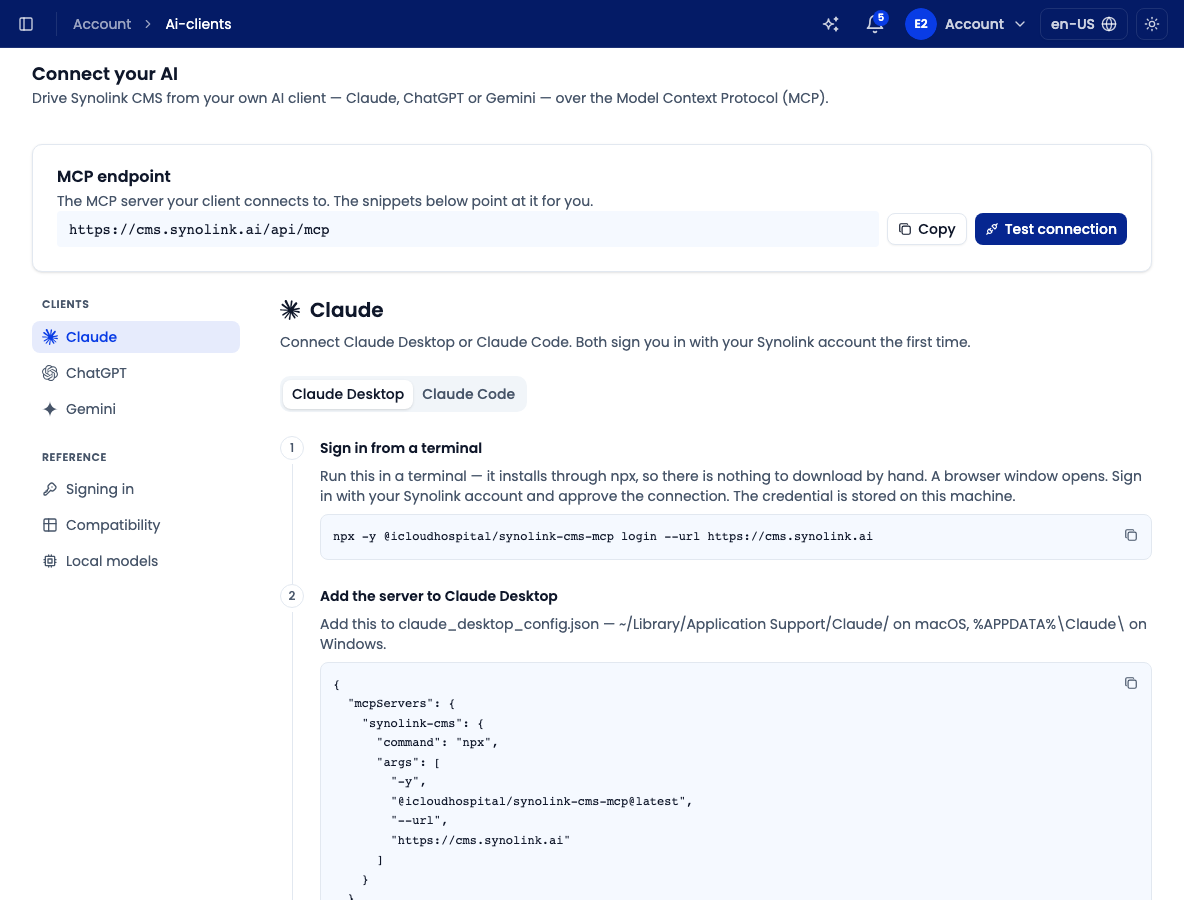Click "Add the server to Claude Desktop" heading
The height and width of the screenshot is (900, 1184).
(439, 596)
